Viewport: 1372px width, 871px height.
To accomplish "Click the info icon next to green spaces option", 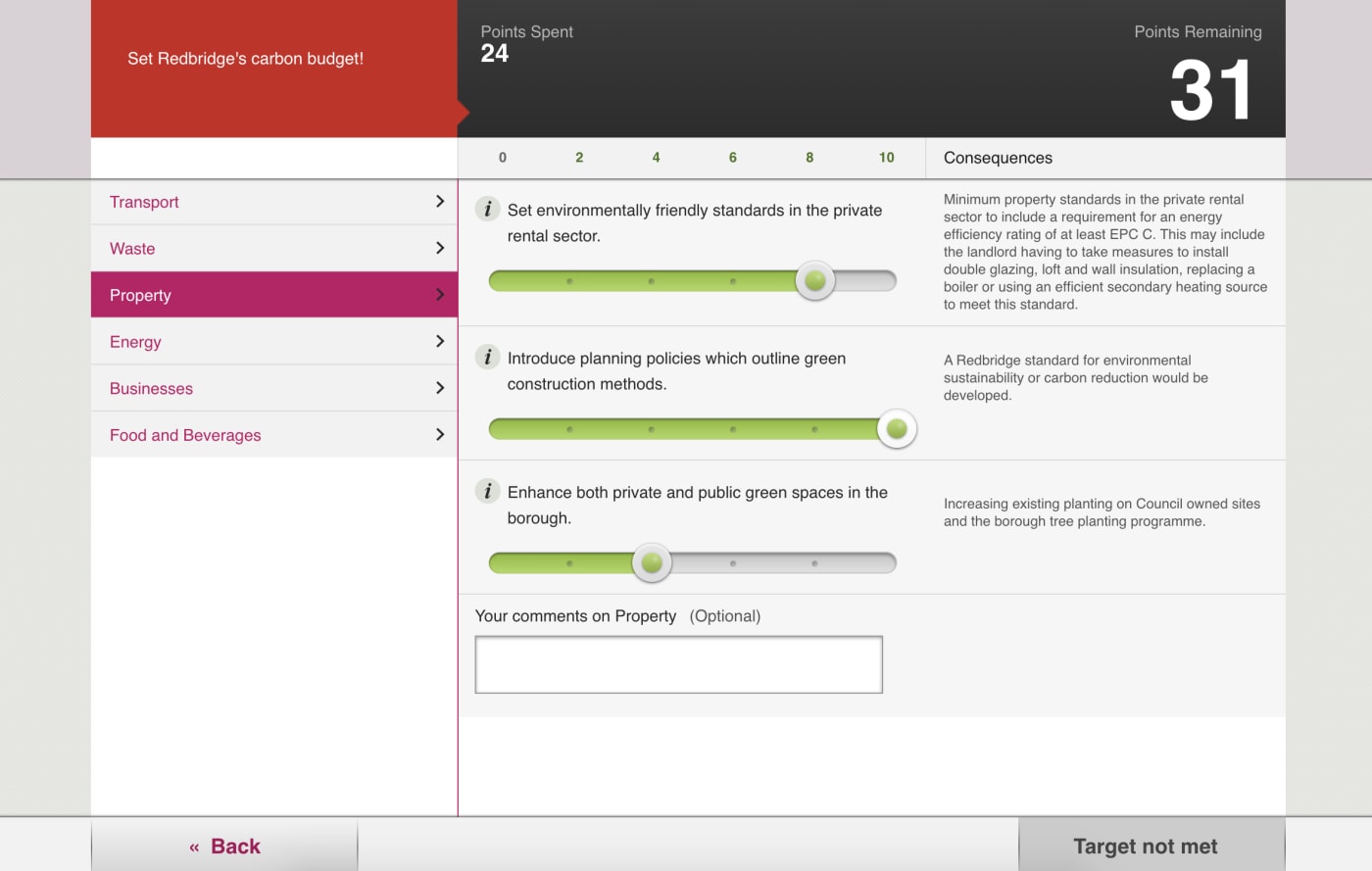I will point(487,491).
